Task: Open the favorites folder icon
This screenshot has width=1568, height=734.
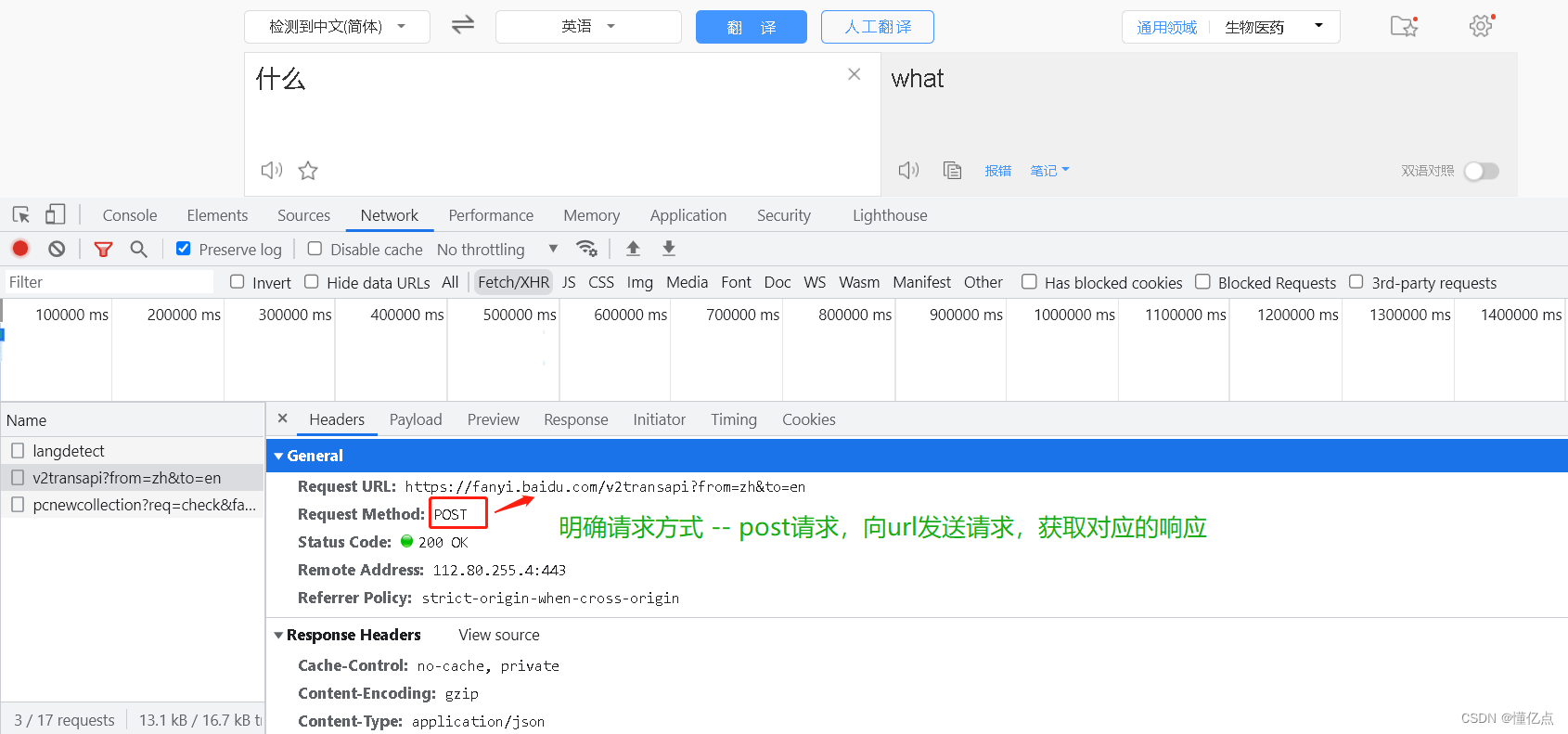Action: 1404,26
